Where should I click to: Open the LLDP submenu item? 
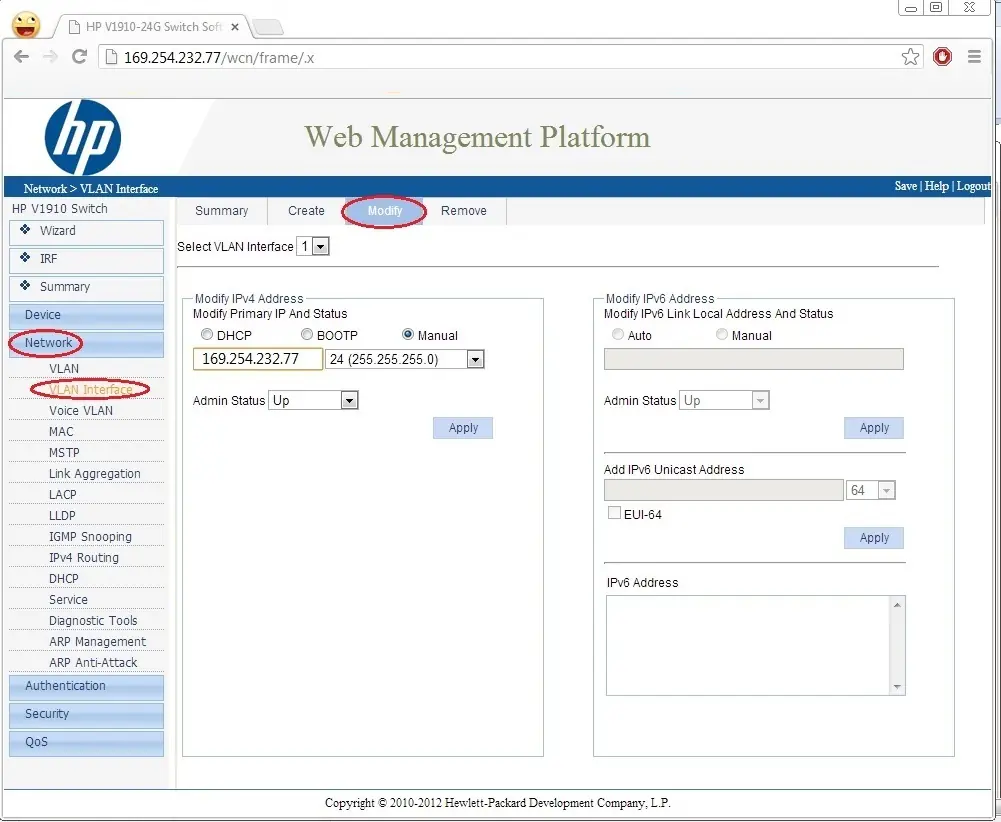click(x=62, y=516)
